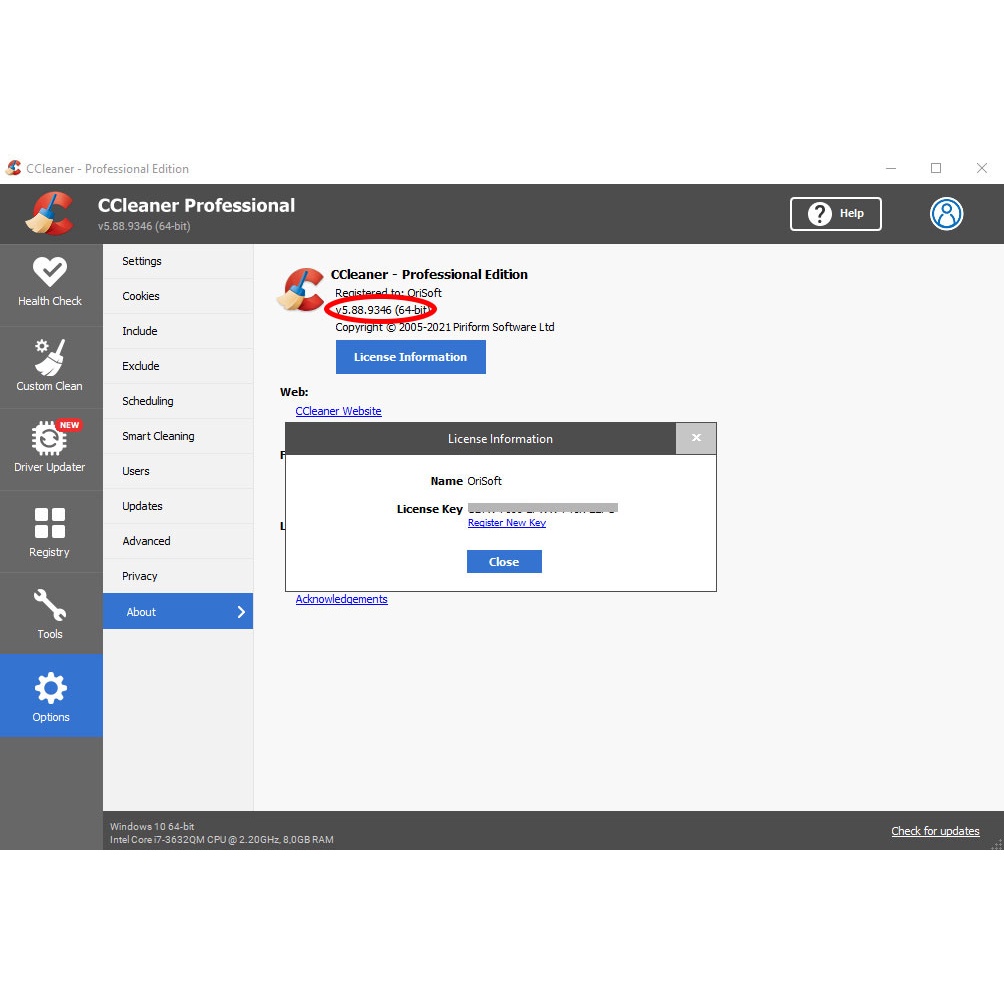1004x1004 pixels.
Task: Open the Updates options page
Action: (178, 506)
